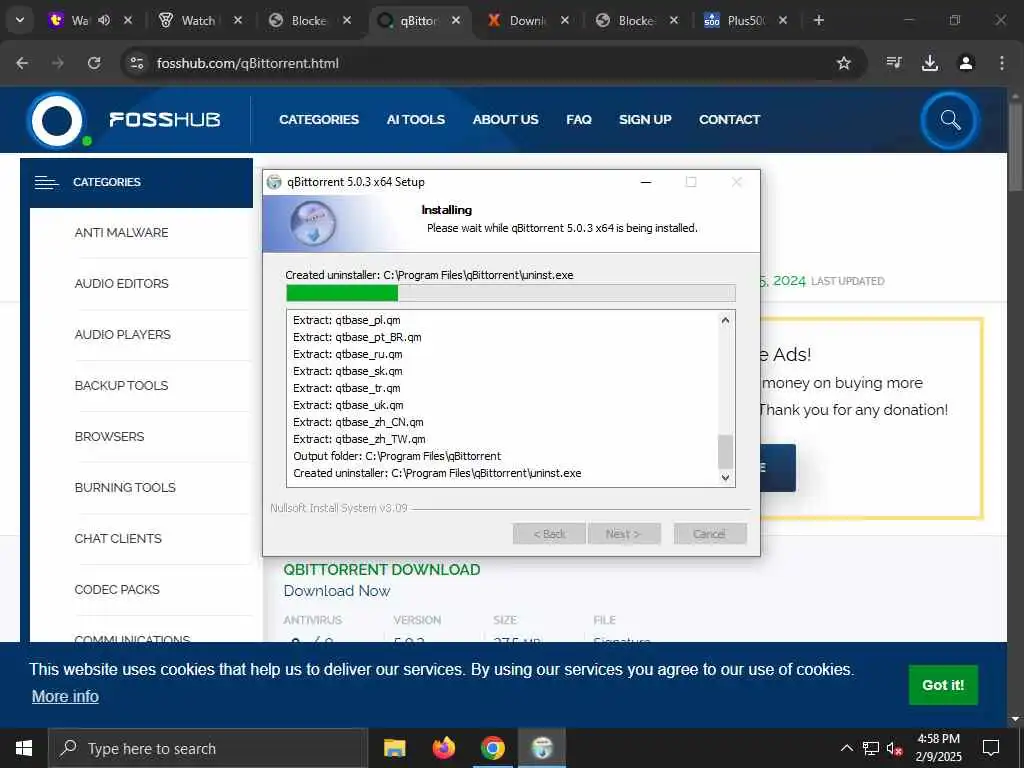Click the network icon in system tray
This screenshot has width=1024, height=768.
871,748
